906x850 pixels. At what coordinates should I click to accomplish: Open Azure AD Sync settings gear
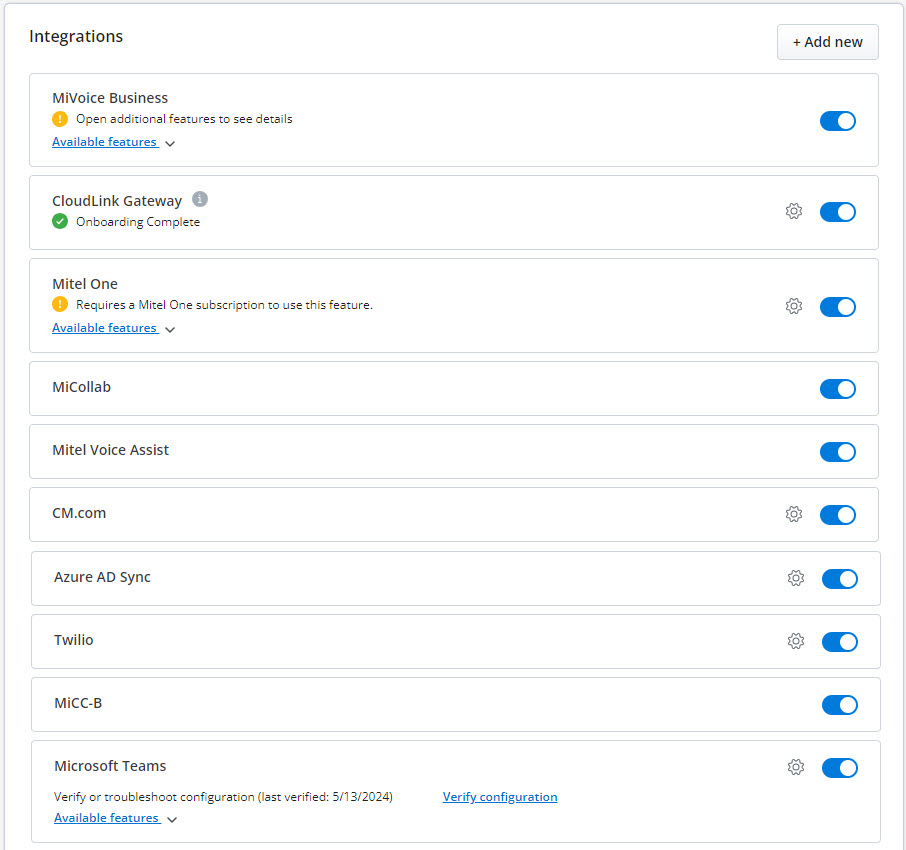pos(796,578)
